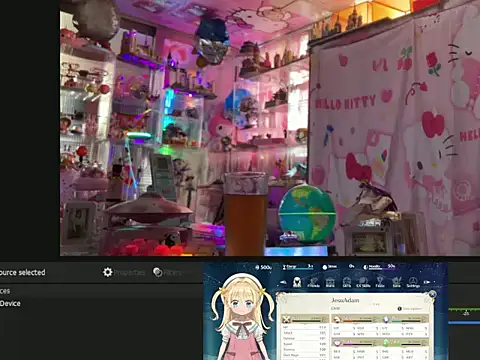Image resolution: width=480 pixels, height=360 pixels.
Task: Open the game Settings menu
Action: 413,282
